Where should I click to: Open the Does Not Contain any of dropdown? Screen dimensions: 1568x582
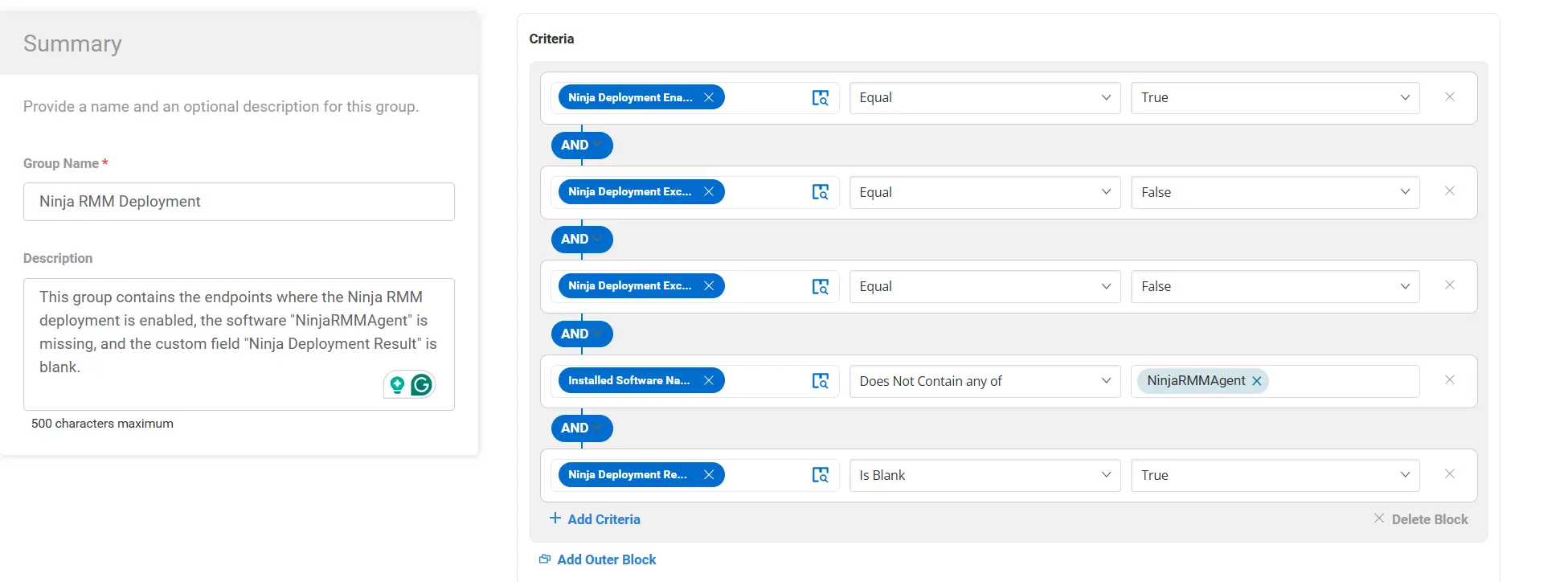985,381
